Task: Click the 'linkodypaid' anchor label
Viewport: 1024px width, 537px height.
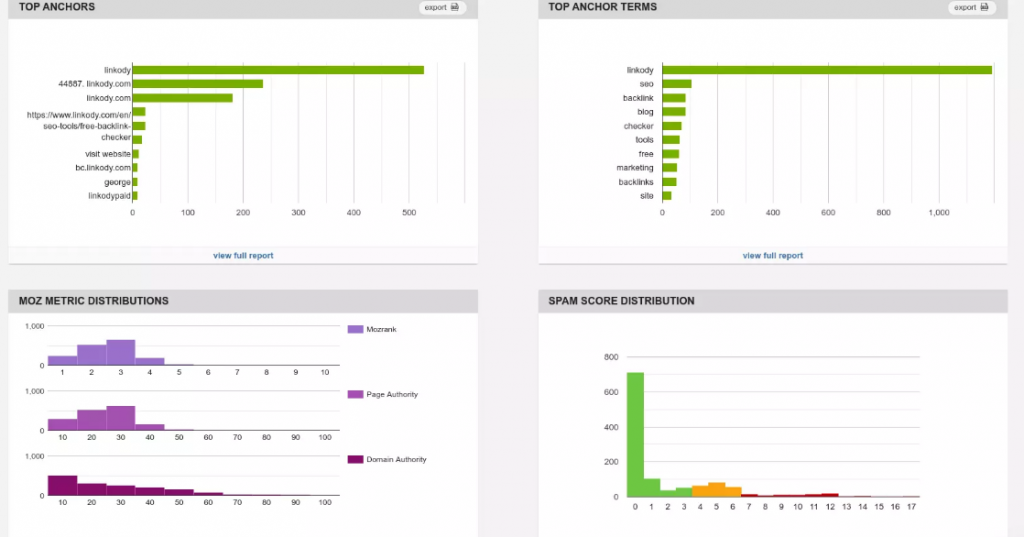Action: click(x=110, y=196)
